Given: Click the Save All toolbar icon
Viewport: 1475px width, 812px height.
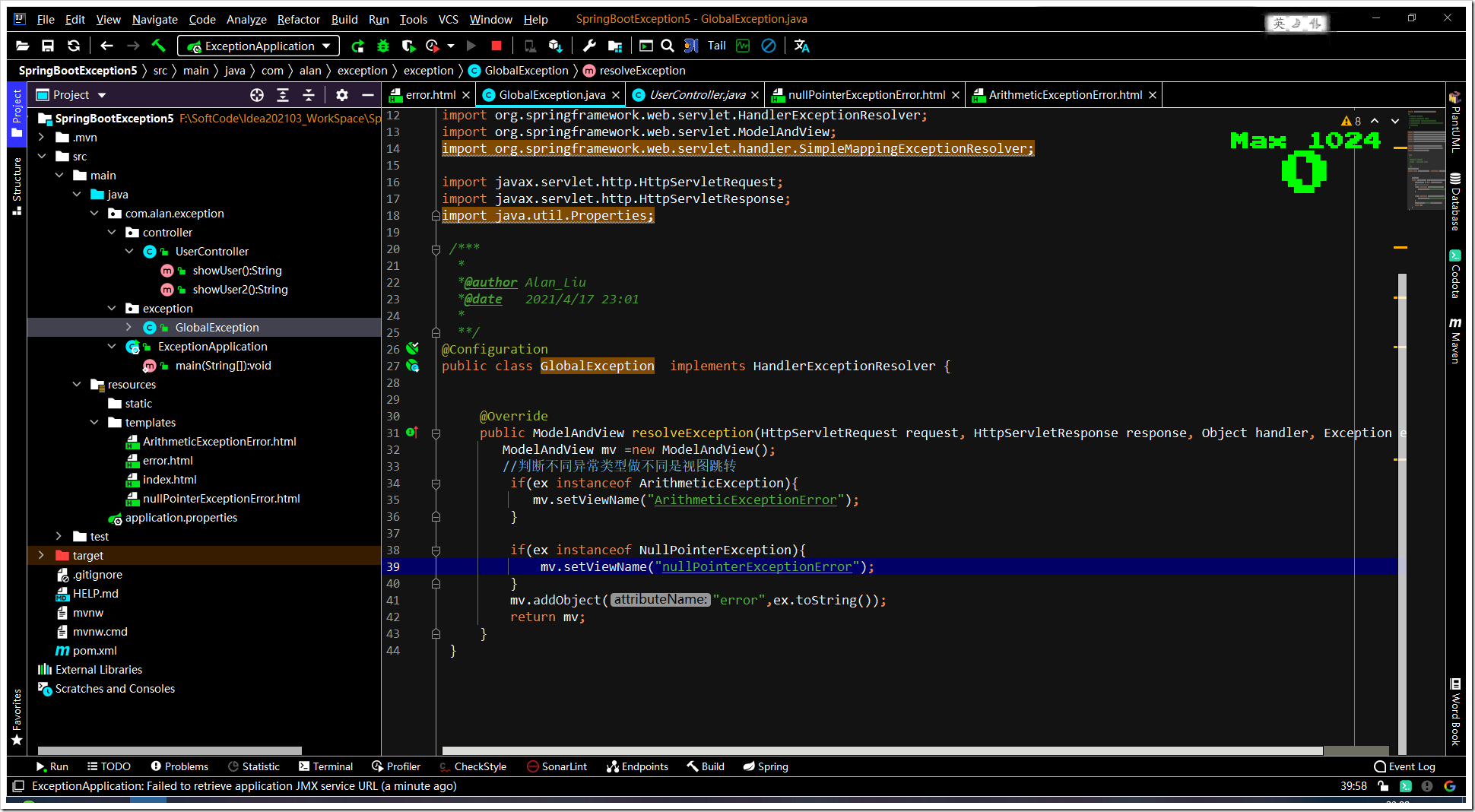Looking at the screenshot, I should click(48, 46).
